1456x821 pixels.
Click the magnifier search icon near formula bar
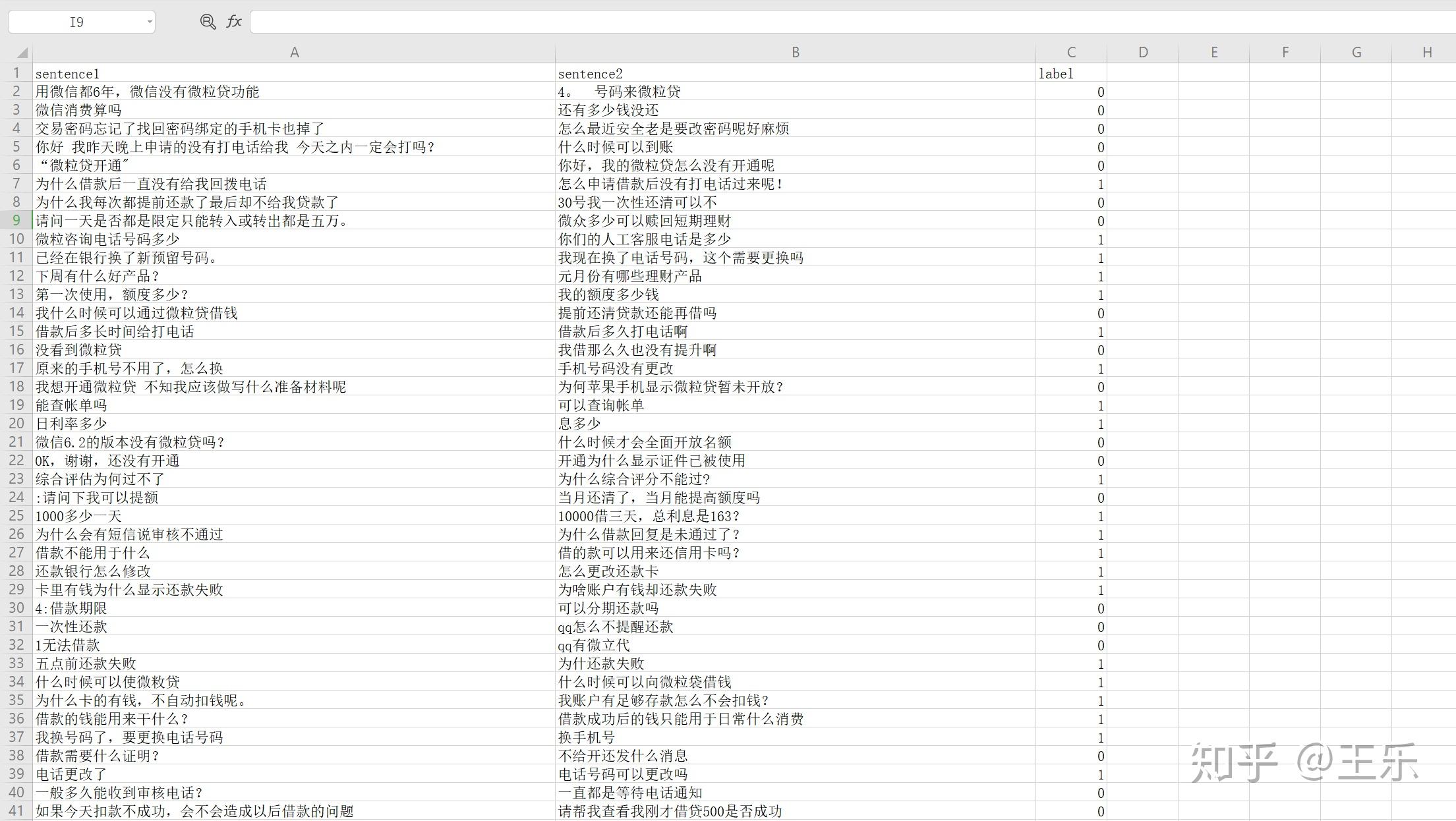[x=208, y=21]
